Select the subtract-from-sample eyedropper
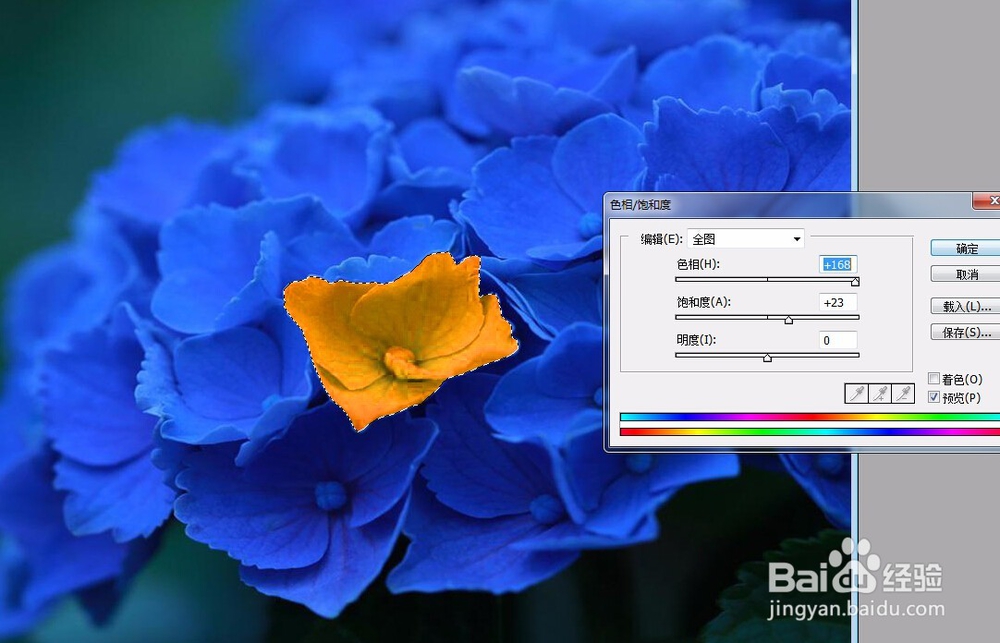Image resolution: width=1000 pixels, height=643 pixels. click(x=903, y=394)
